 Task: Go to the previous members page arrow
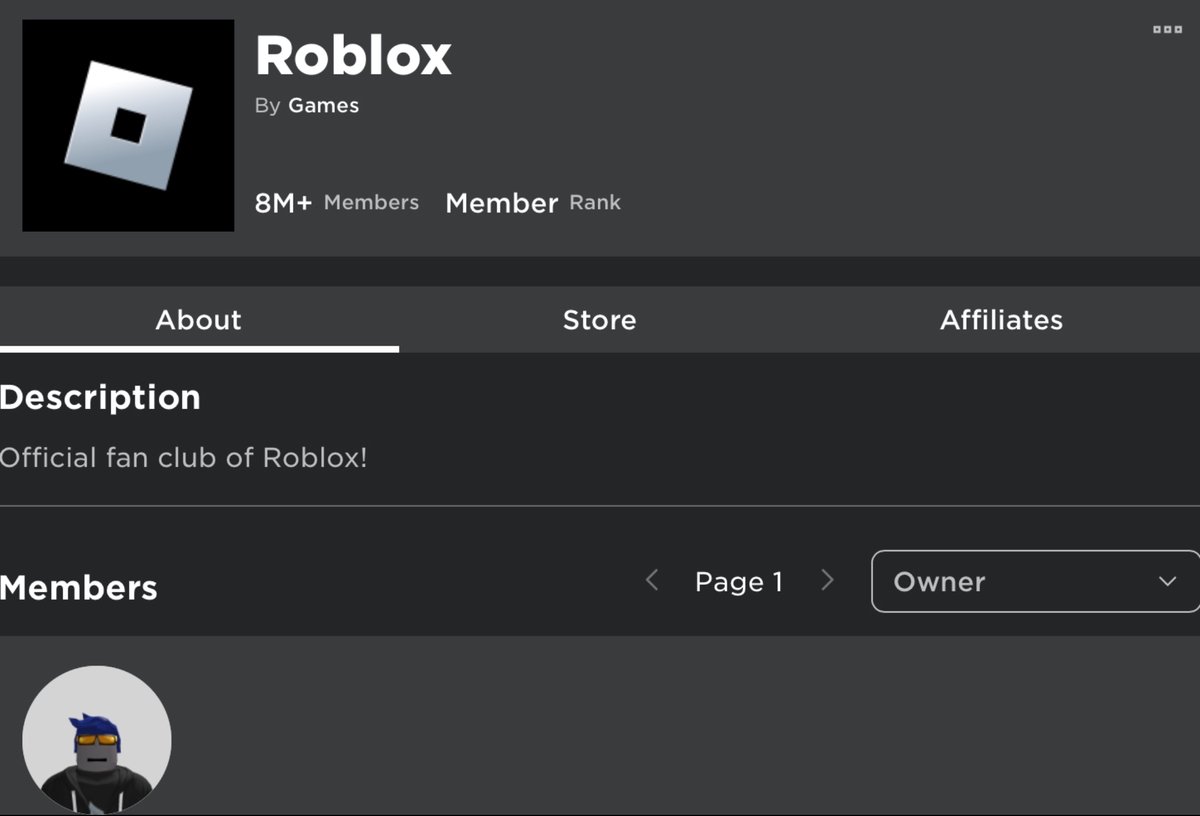(x=652, y=580)
